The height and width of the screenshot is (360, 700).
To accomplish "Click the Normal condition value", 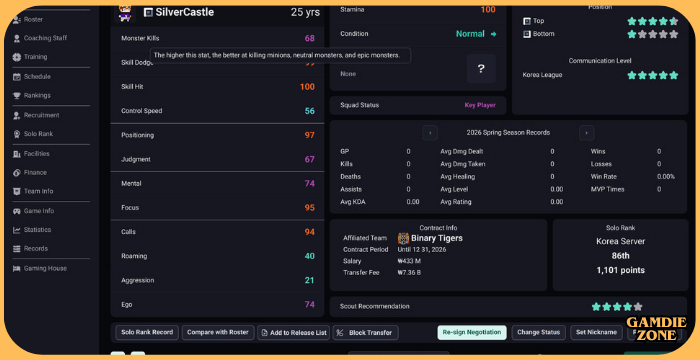I will (x=470, y=34).
